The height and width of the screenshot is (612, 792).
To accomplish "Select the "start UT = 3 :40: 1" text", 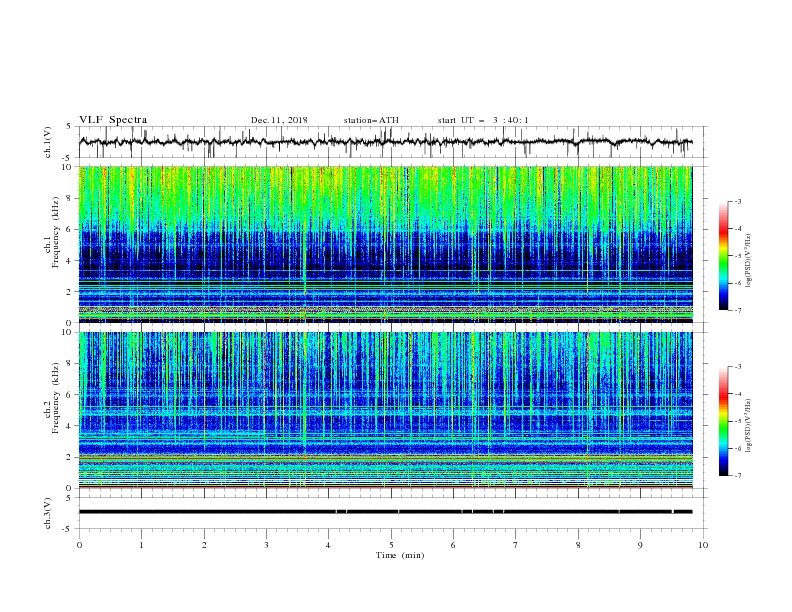I will [483, 120].
